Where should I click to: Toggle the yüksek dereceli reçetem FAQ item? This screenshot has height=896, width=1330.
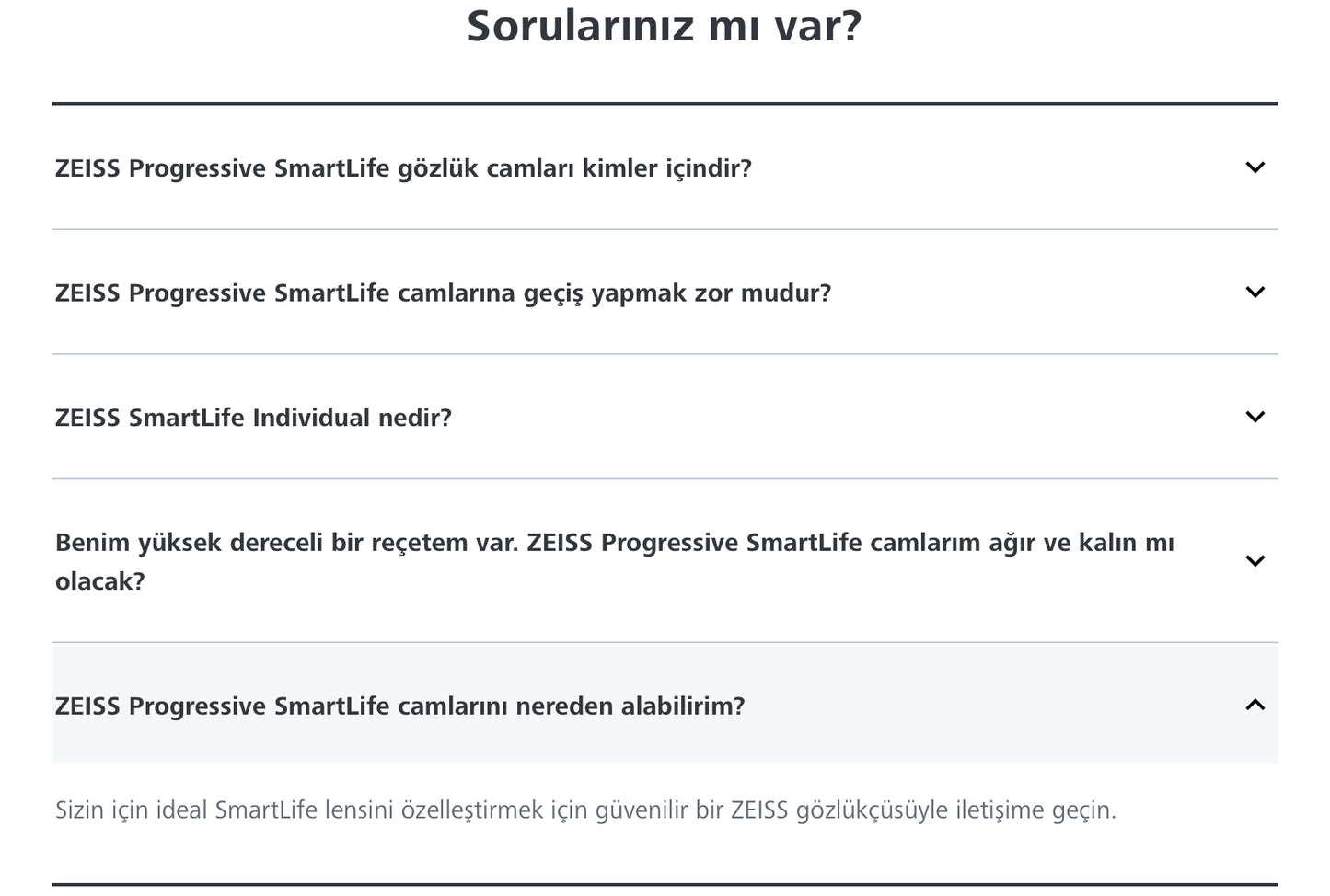point(614,559)
